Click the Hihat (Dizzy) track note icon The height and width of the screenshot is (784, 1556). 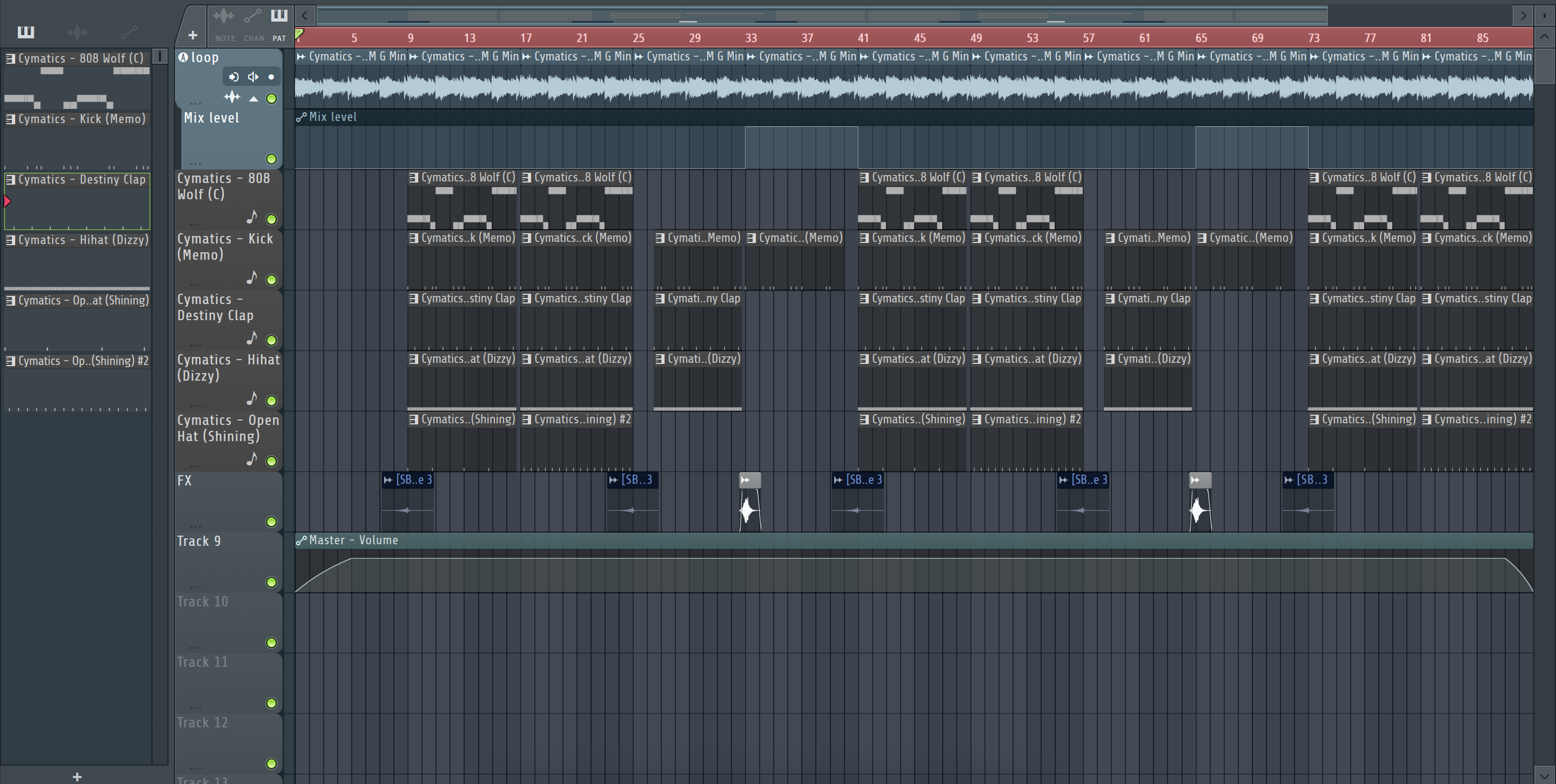252,398
